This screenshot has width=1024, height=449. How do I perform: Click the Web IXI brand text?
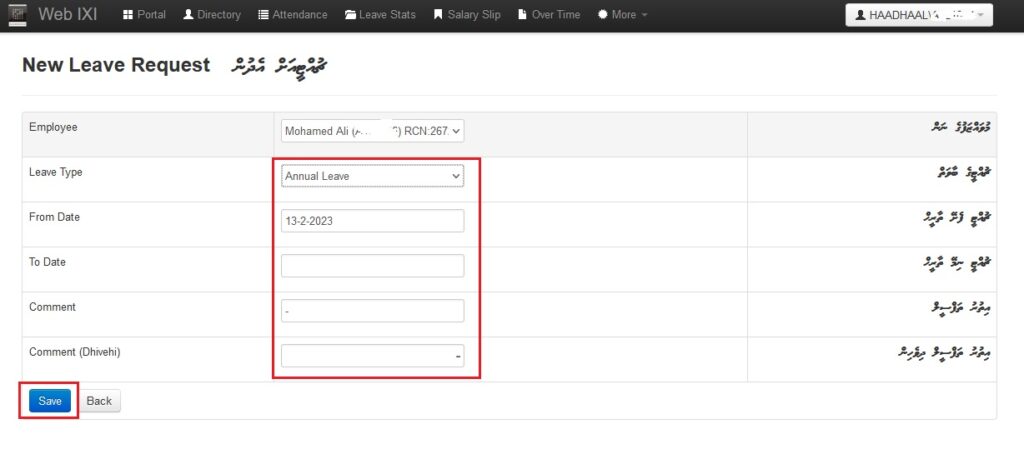[x=67, y=15]
